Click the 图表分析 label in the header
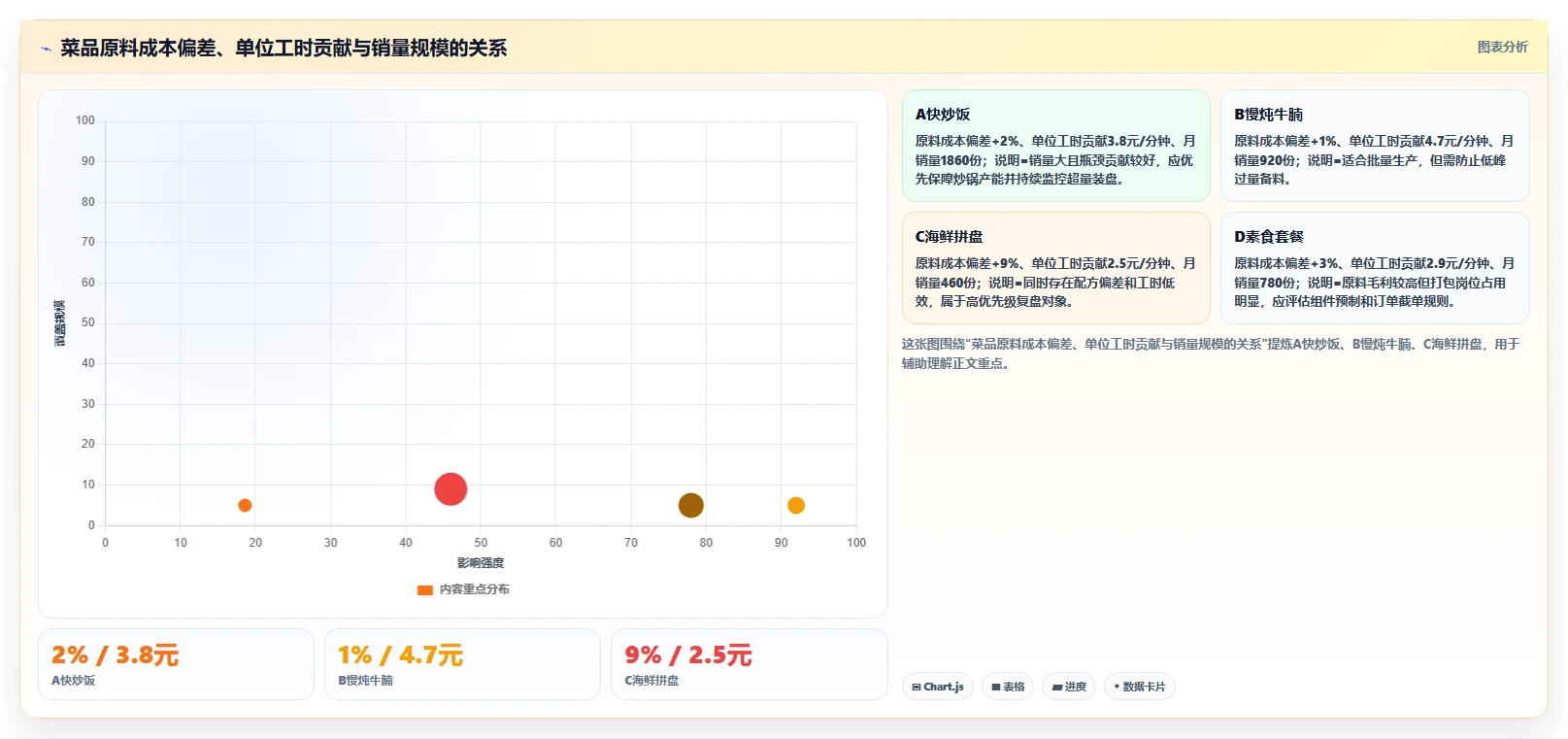Image resolution: width=1568 pixels, height=739 pixels. [1502, 47]
